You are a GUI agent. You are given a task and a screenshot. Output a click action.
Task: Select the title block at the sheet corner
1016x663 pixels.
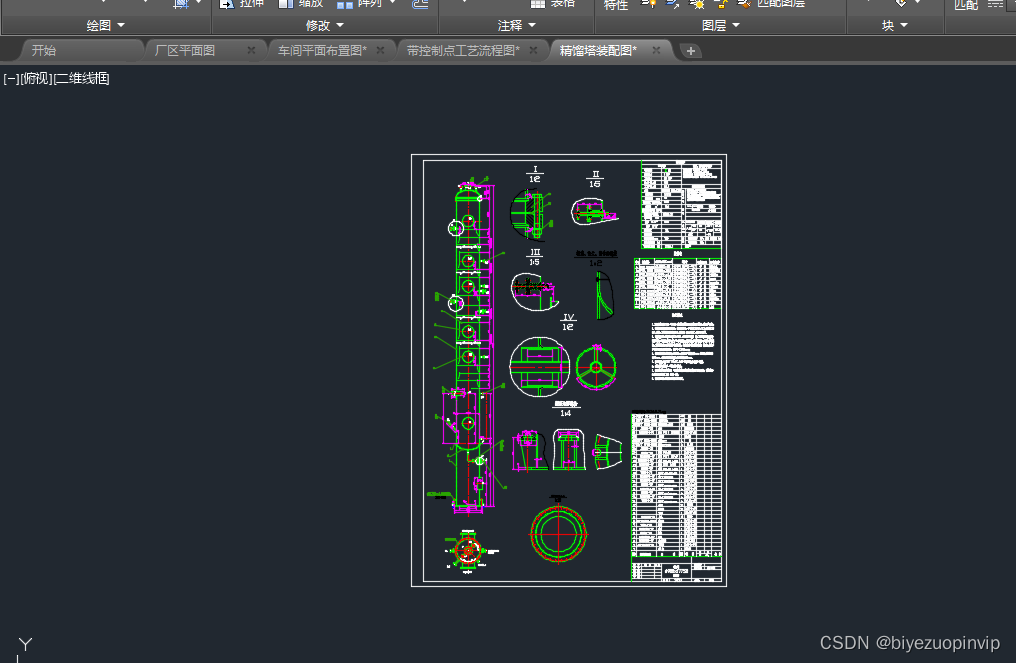pos(676,568)
